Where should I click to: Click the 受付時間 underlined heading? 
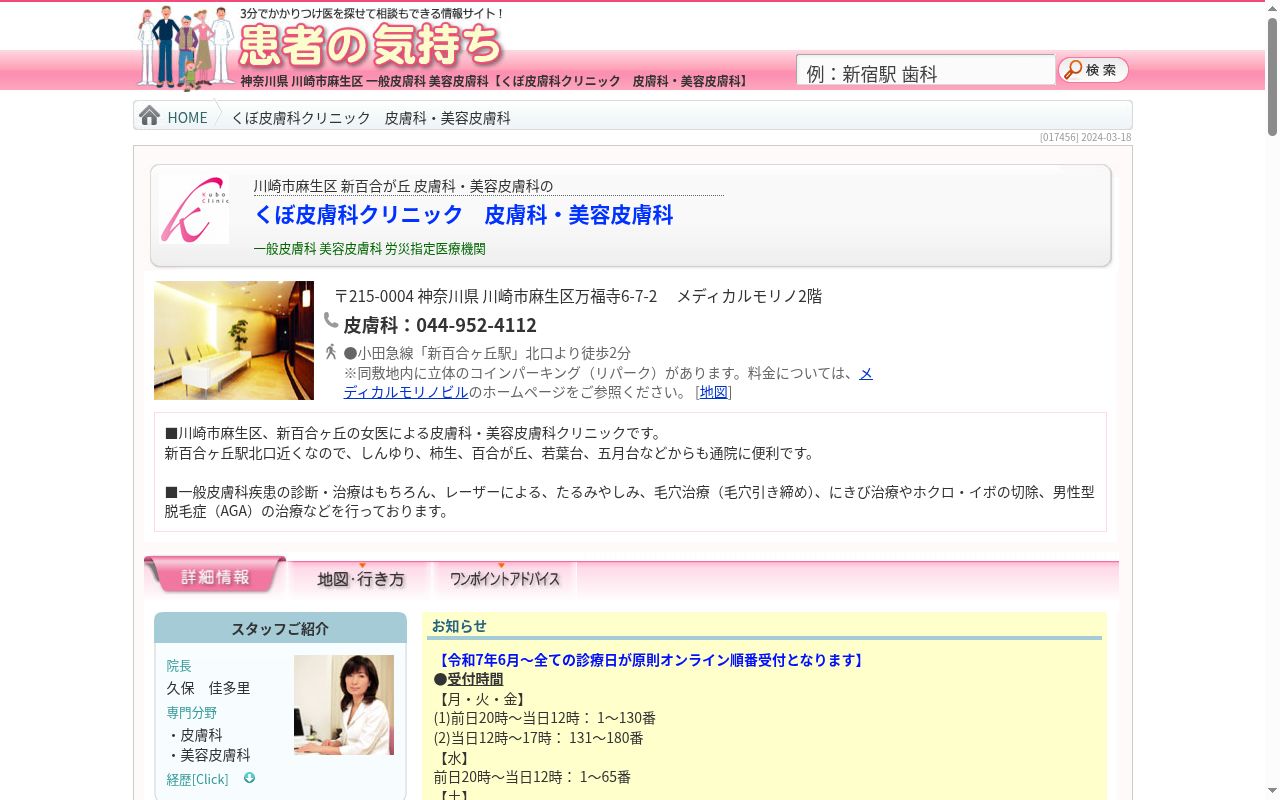[475, 679]
